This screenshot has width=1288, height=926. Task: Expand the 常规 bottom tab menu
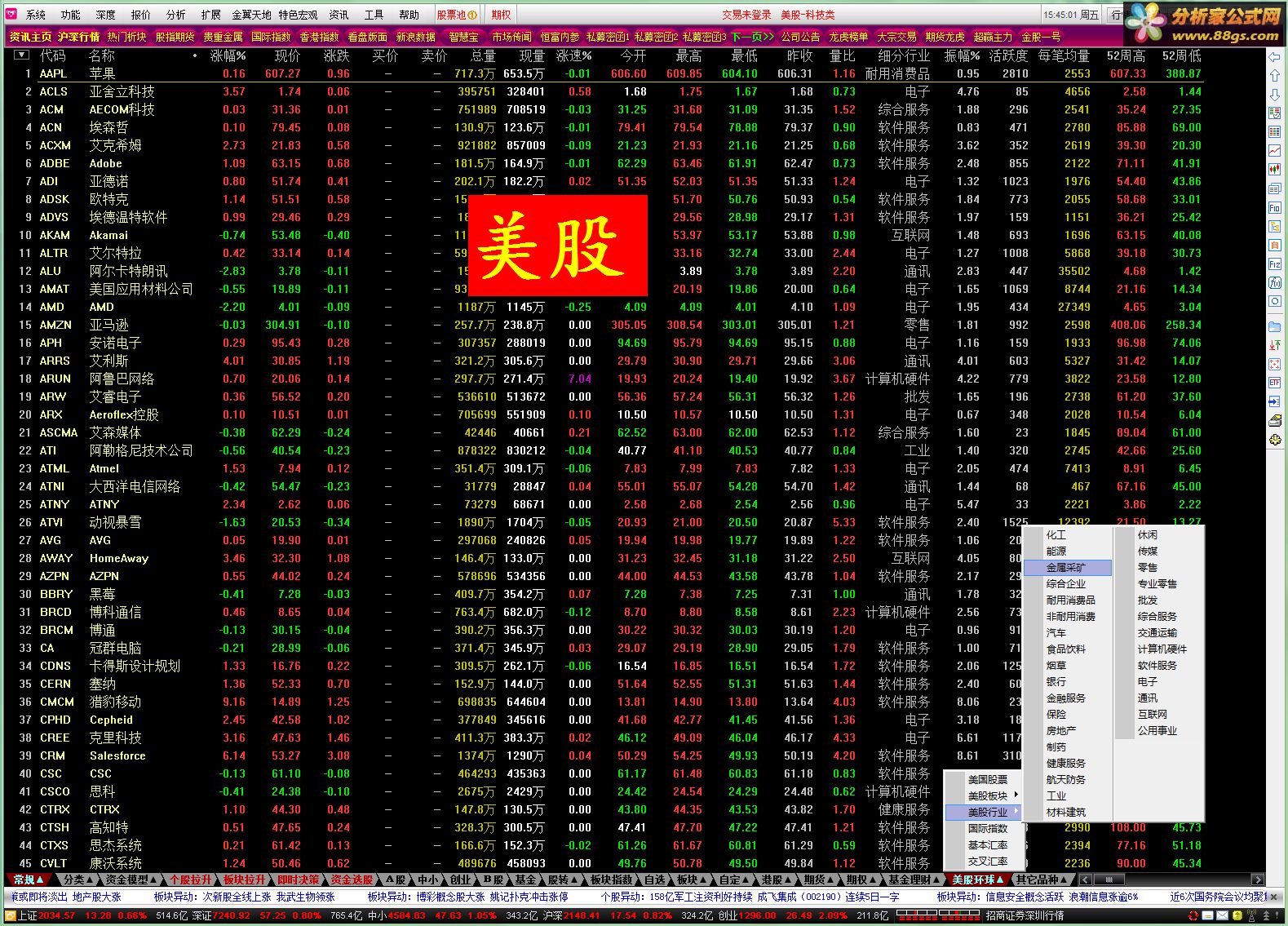pos(29,879)
